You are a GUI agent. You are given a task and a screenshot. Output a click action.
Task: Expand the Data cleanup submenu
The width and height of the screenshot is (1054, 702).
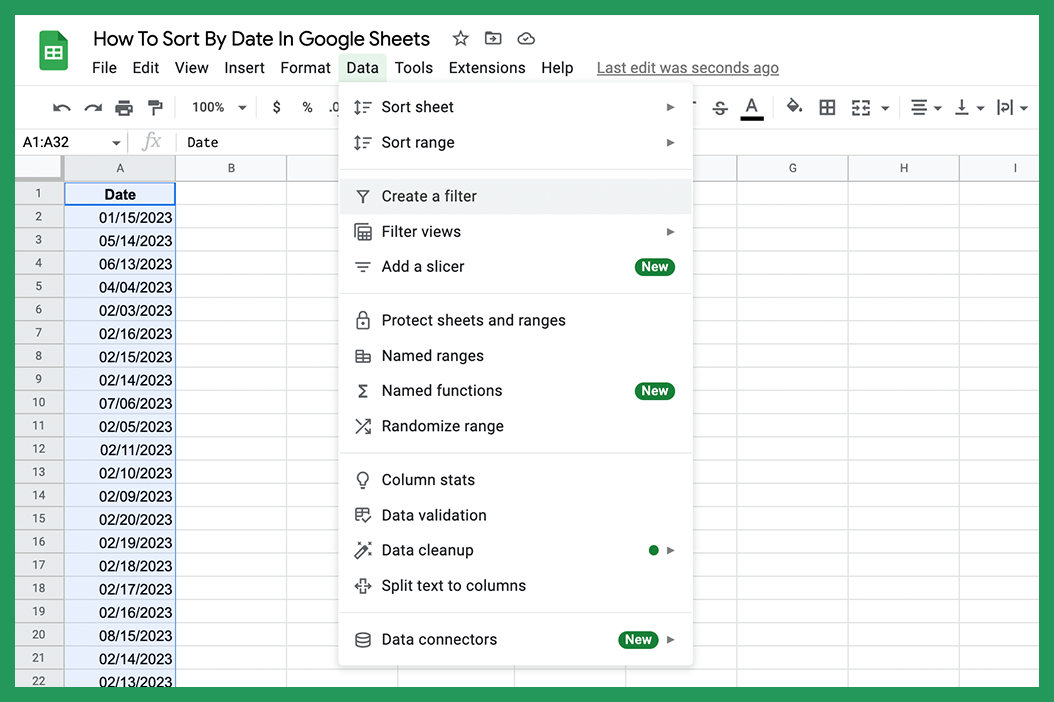(516, 551)
